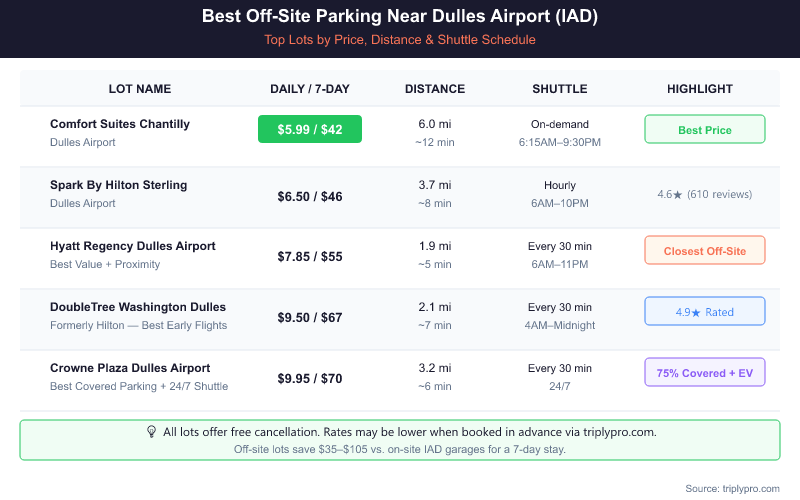Click the DAILY / 7-DAY column header

point(310,89)
